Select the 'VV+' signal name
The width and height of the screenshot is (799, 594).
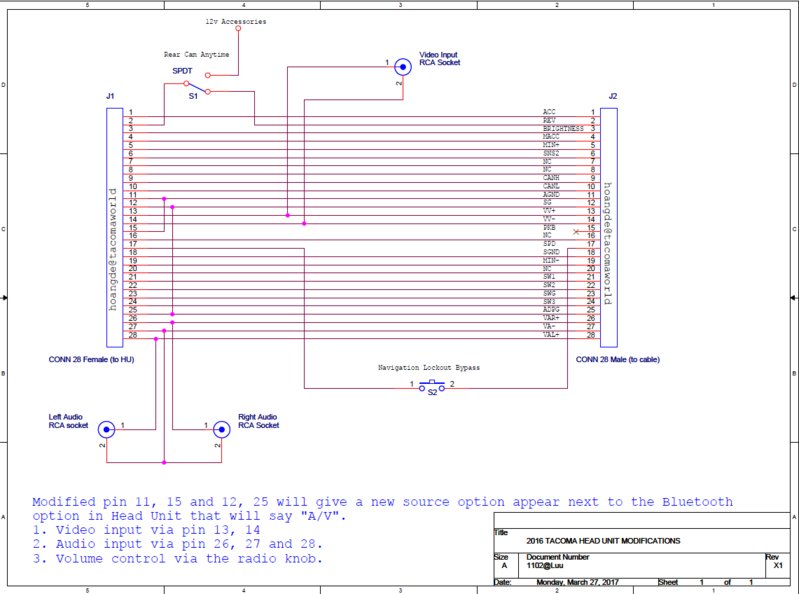549,210
